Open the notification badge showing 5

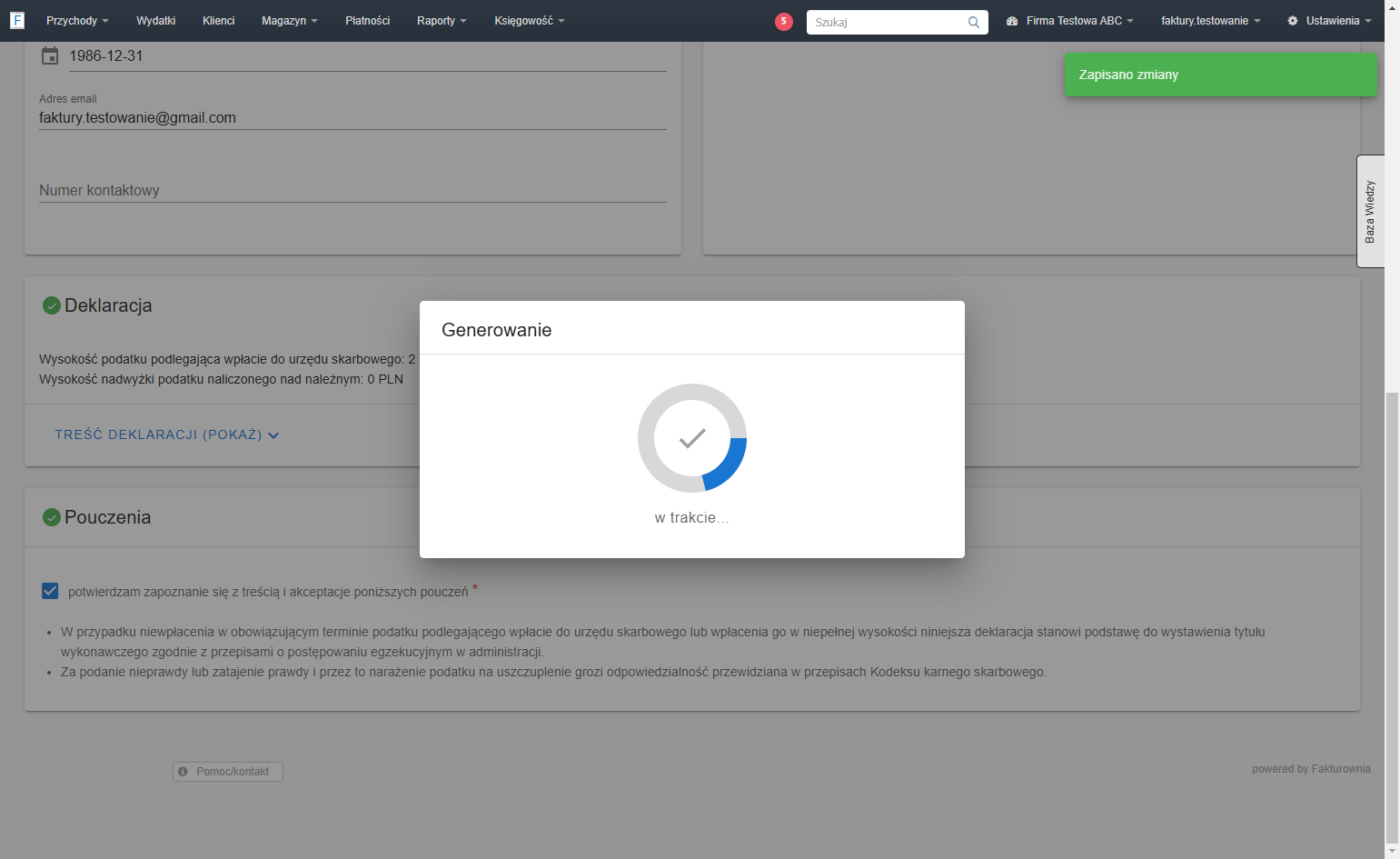pyautogui.click(x=784, y=21)
